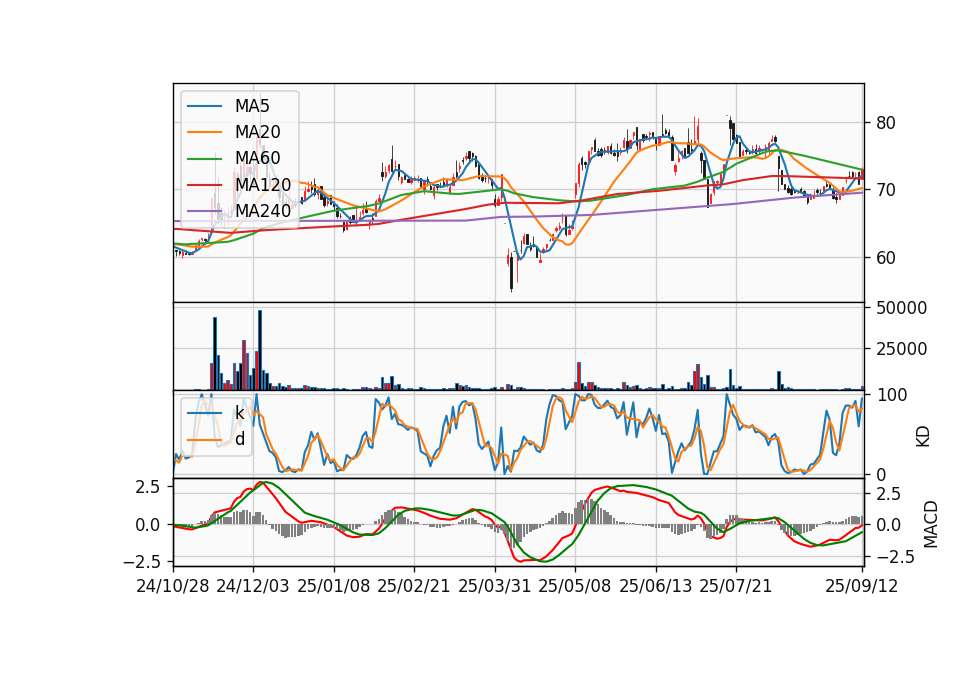
Task: Click the purple MA240 legend line
Action: 204,211
